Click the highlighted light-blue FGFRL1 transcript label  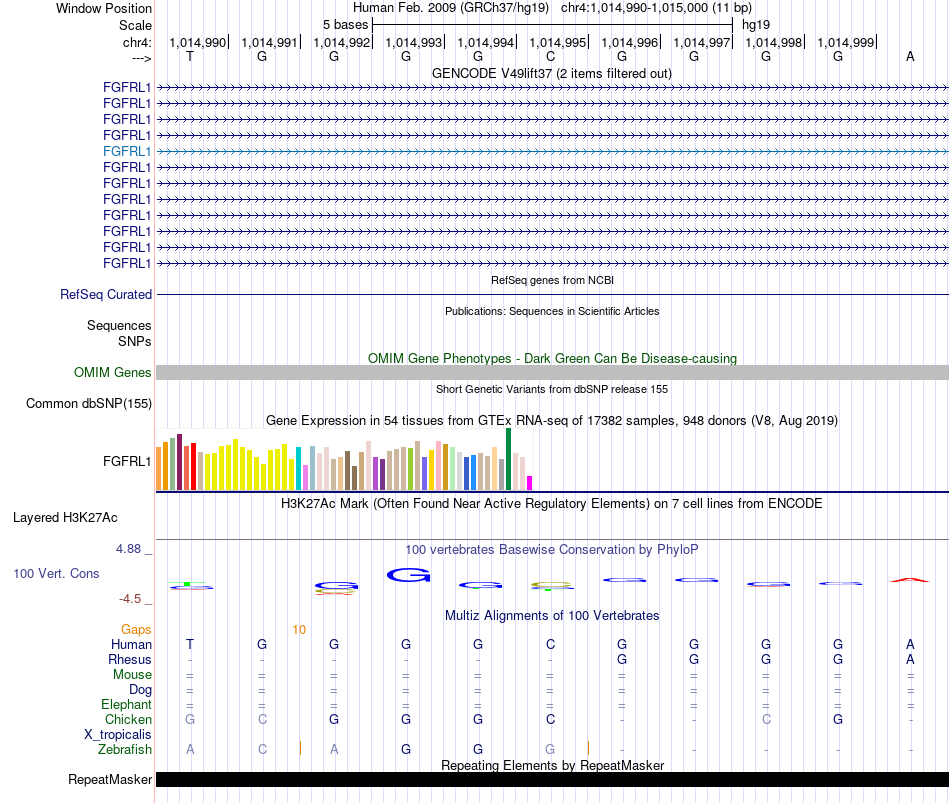click(127, 152)
